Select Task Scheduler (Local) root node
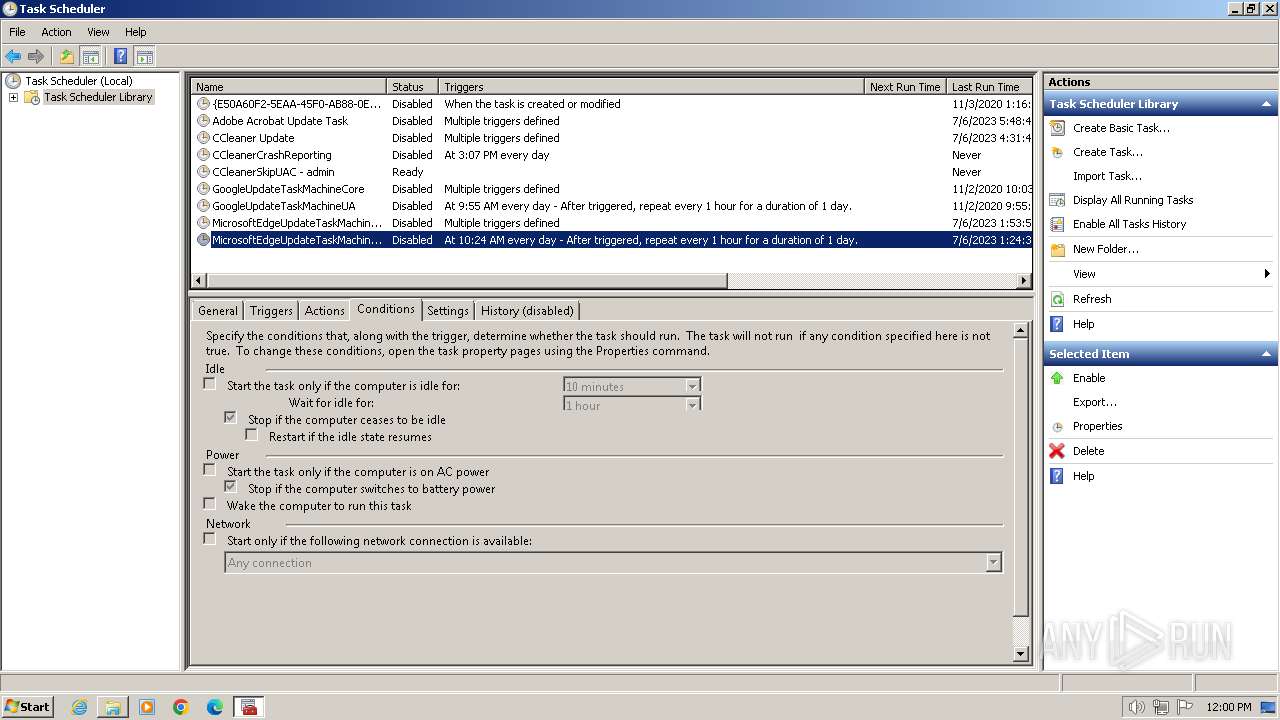This screenshot has height=720, width=1280. [79, 81]
